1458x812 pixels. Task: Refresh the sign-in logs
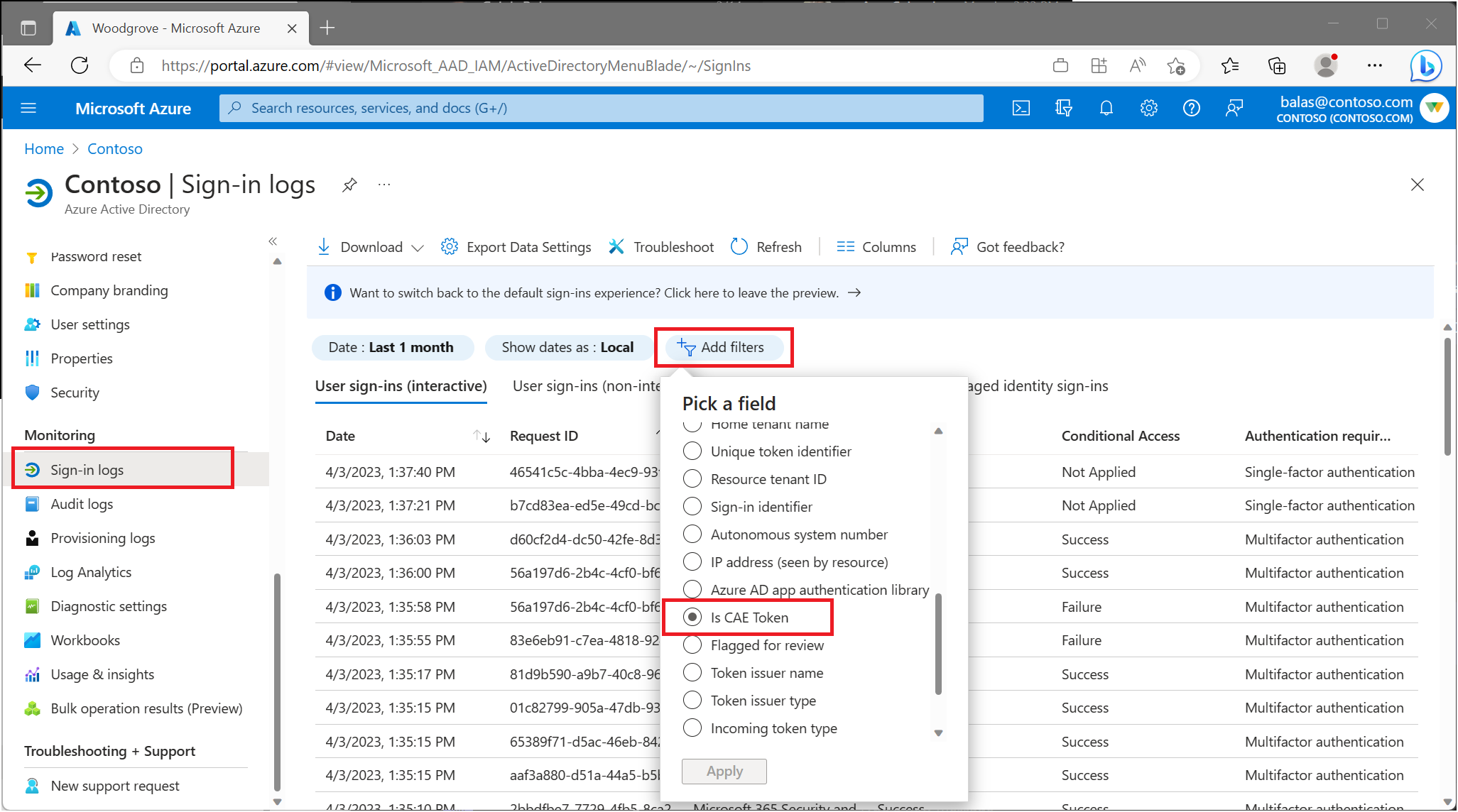click(766, 246)
